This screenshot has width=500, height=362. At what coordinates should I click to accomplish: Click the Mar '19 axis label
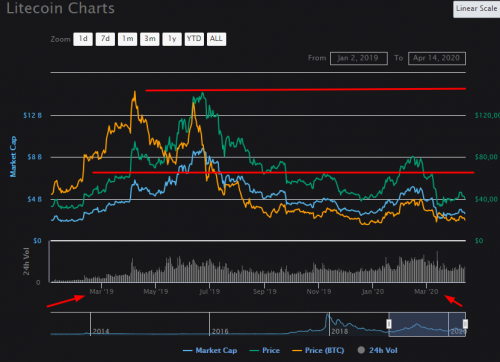pos(101,292)
